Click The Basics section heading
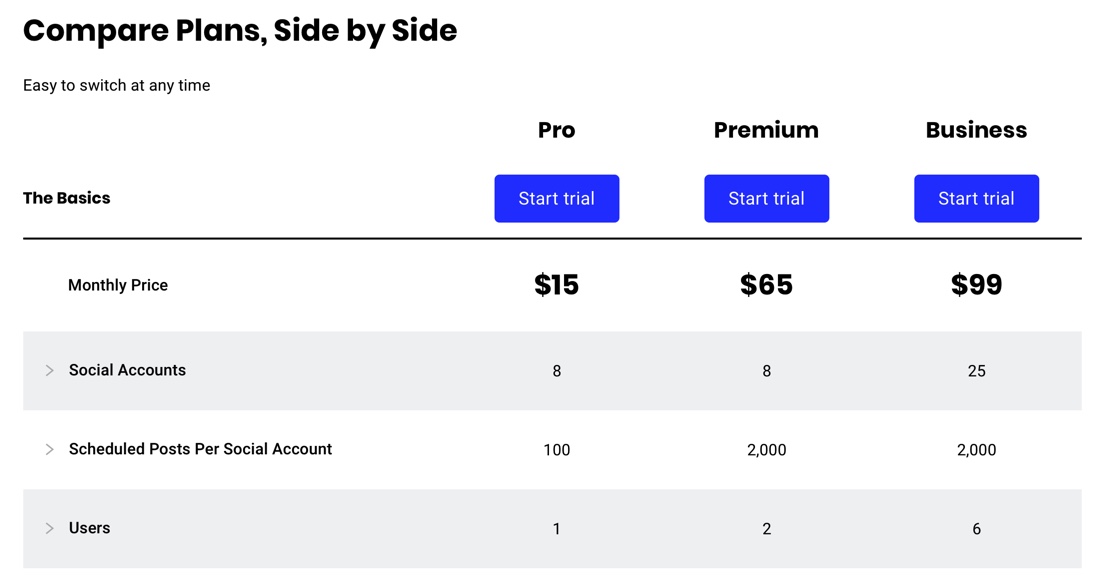 [x=67, y=198]
